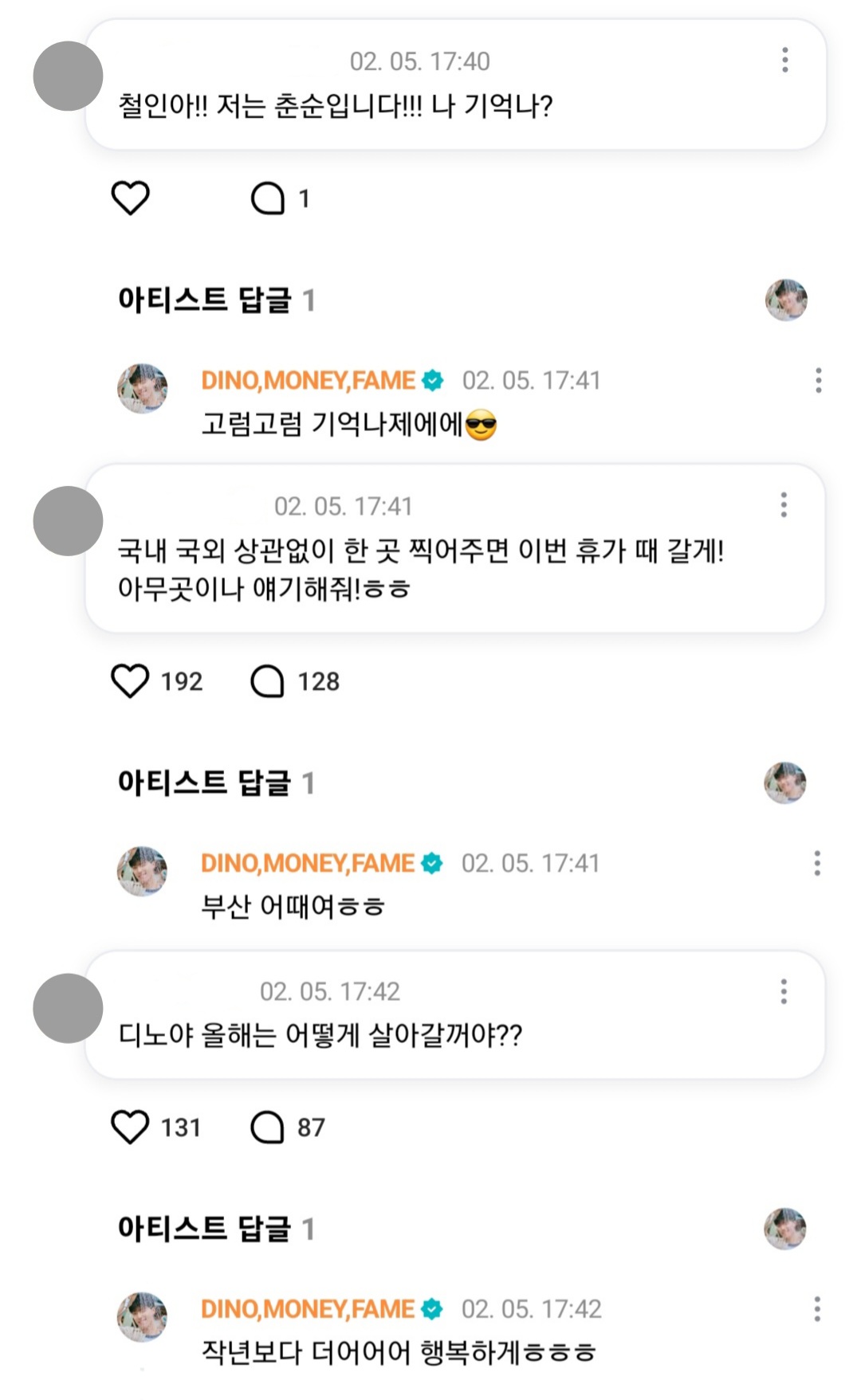Click DINO,MONEY,FAME name on 고럼고럼 reply
Viewport: 861px width, 1400px height.
click(x=308, y=381)
